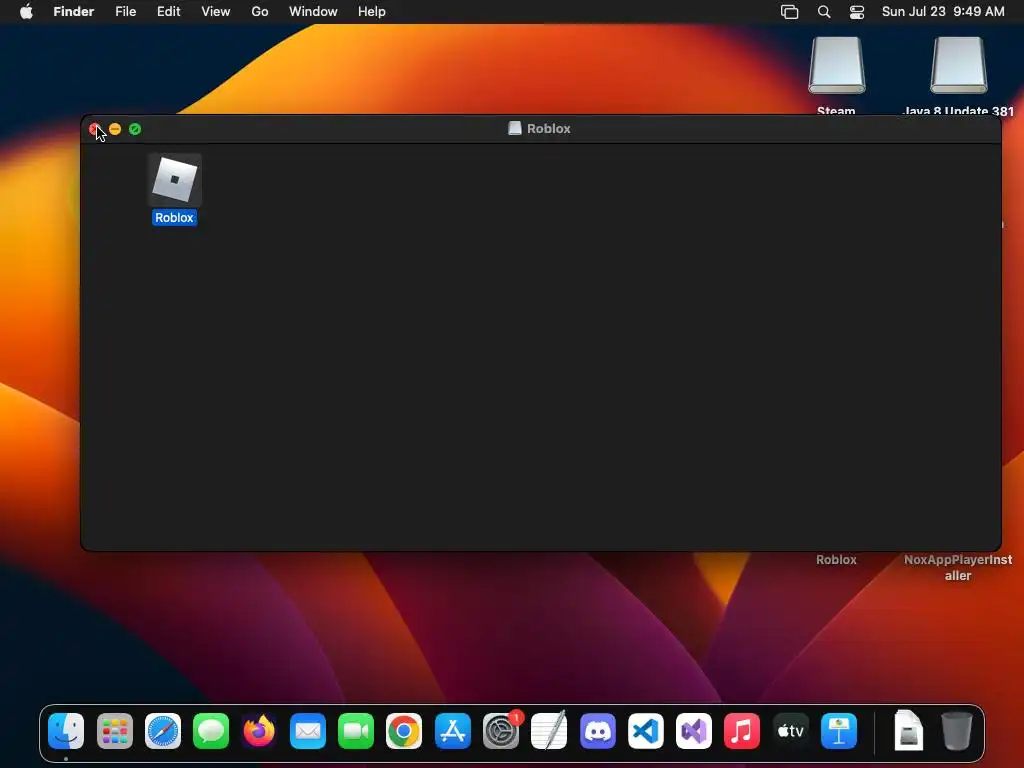
Task: Open Visual Studio Code from the Dock
Action: (x=646, y=731)
